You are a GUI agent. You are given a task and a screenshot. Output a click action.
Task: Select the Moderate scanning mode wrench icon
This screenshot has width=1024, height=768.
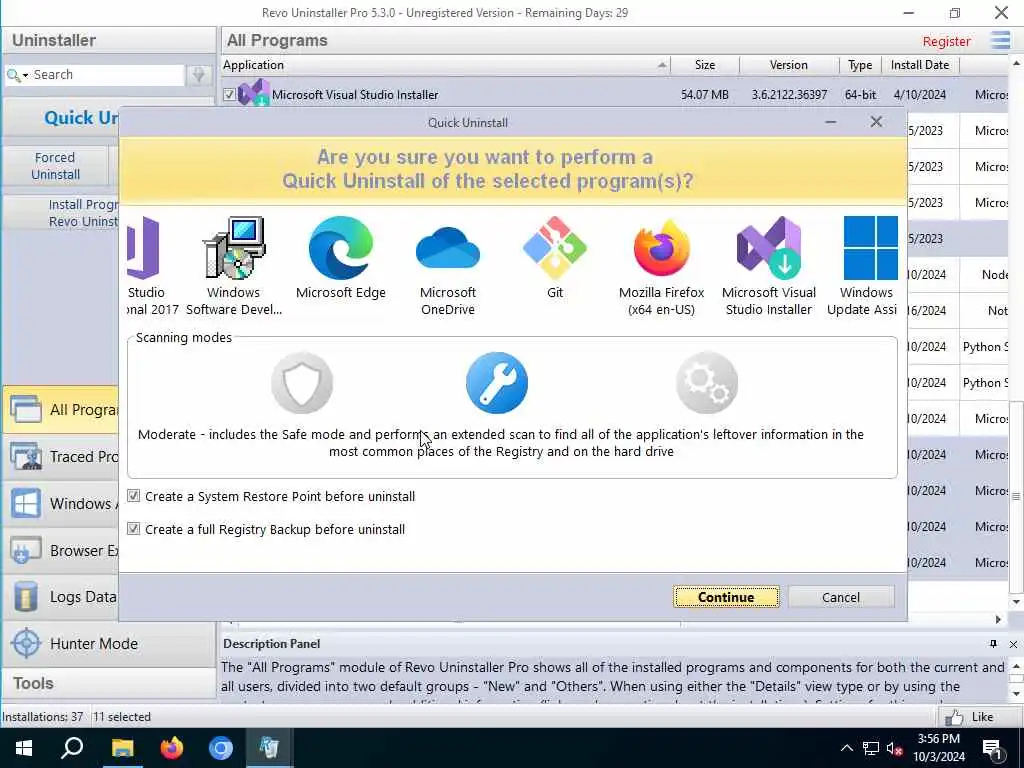(x=497, y=383)
